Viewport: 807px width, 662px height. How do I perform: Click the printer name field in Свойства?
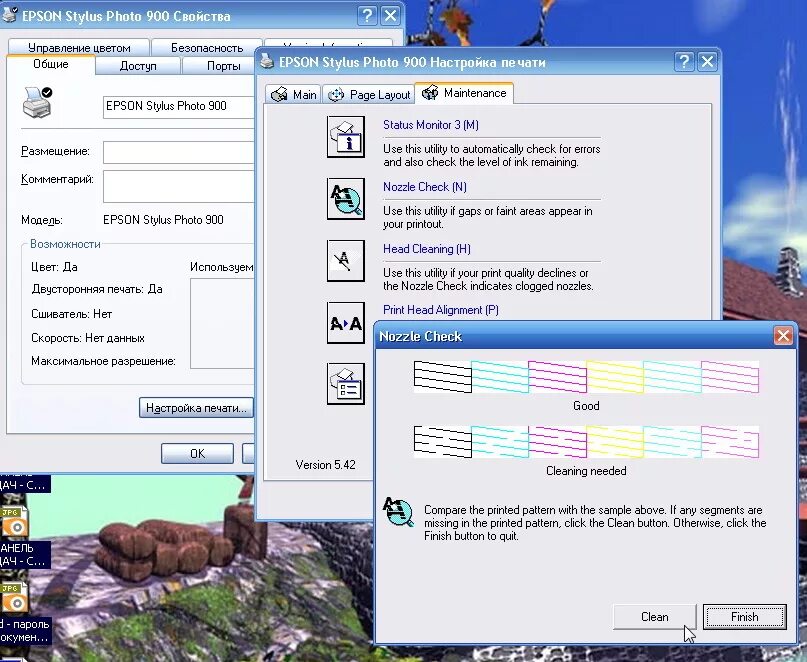coord(179,107)
